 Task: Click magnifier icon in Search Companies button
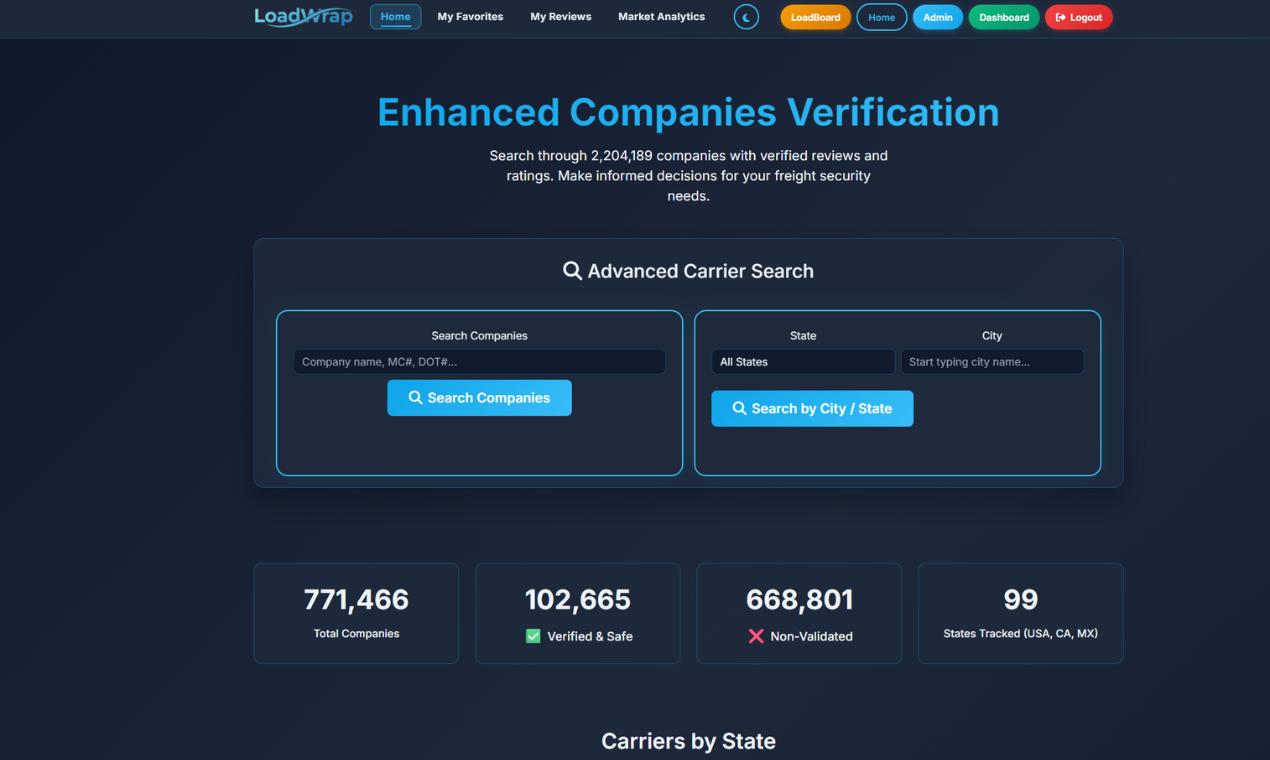[416, 398]
